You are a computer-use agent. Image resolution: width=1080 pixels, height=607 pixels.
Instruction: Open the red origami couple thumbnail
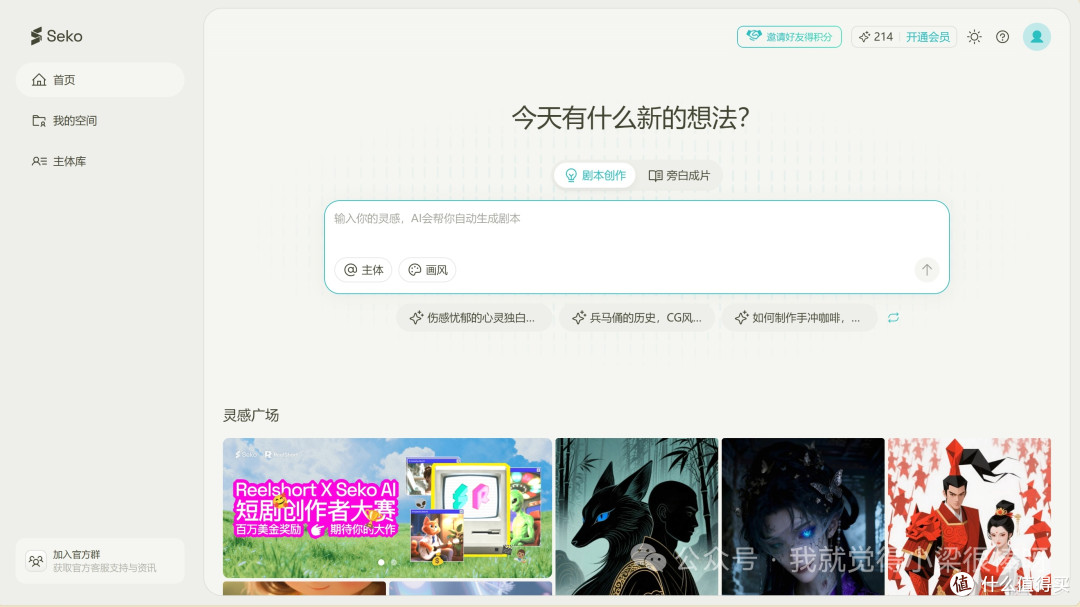[969, 516]
